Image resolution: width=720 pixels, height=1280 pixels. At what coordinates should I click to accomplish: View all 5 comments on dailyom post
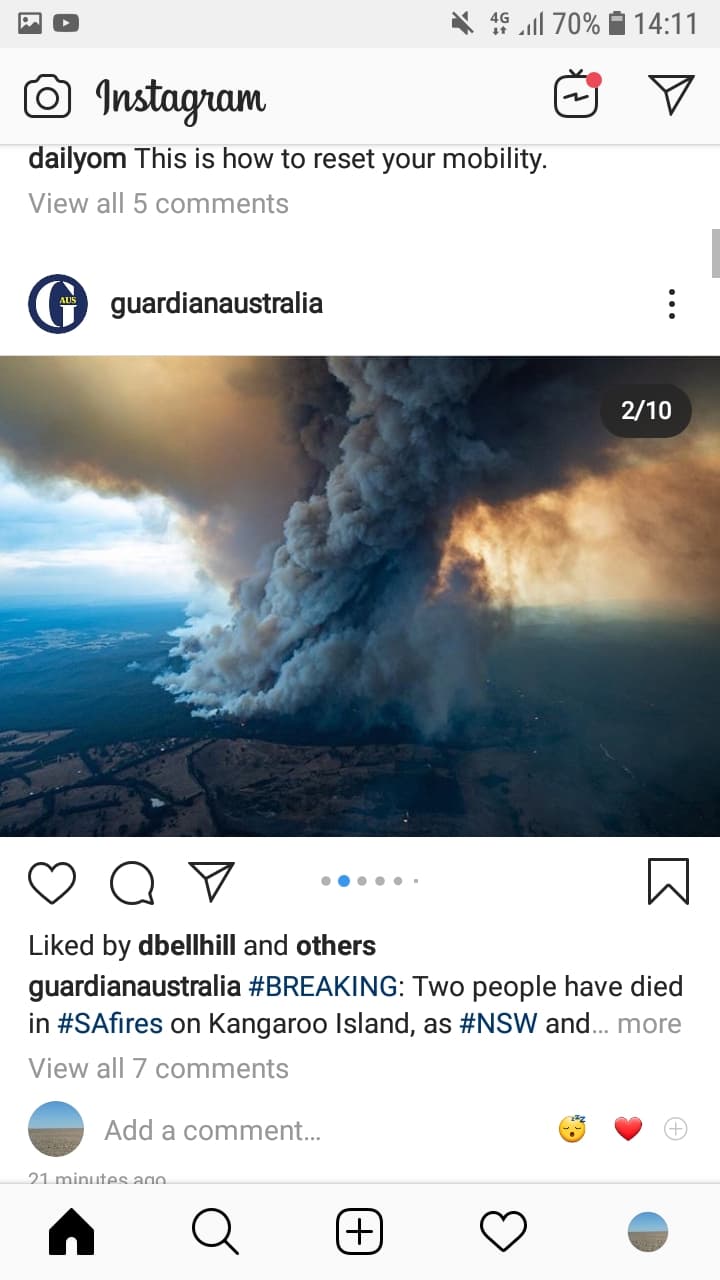click(158, 203)
